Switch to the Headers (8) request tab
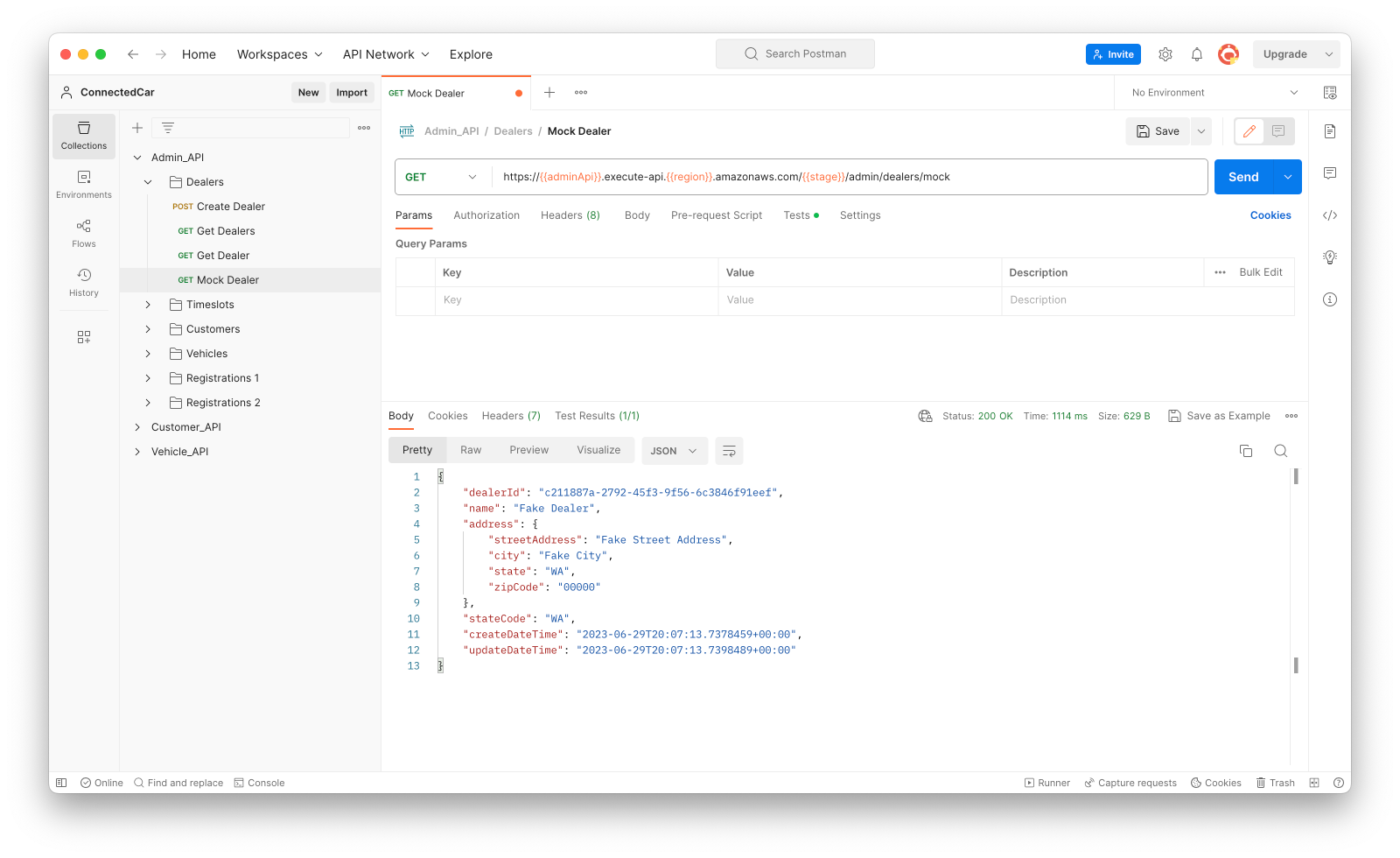 570,215
